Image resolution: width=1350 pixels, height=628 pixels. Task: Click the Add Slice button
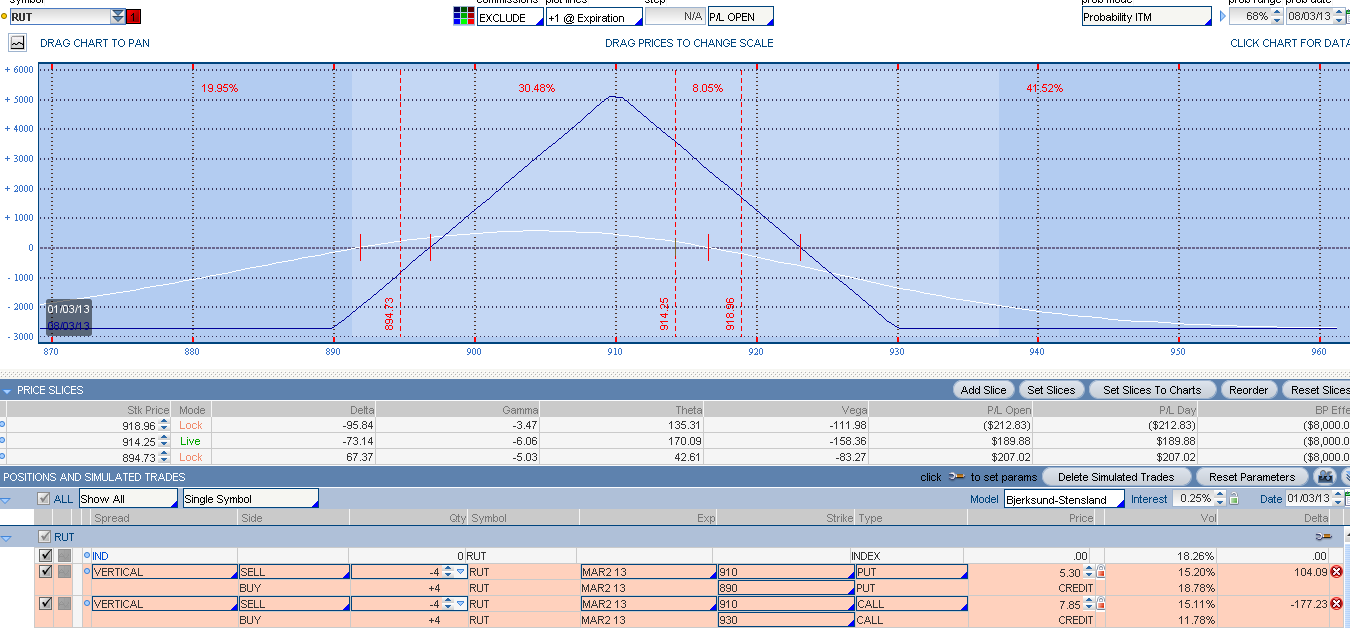point(984,390)
